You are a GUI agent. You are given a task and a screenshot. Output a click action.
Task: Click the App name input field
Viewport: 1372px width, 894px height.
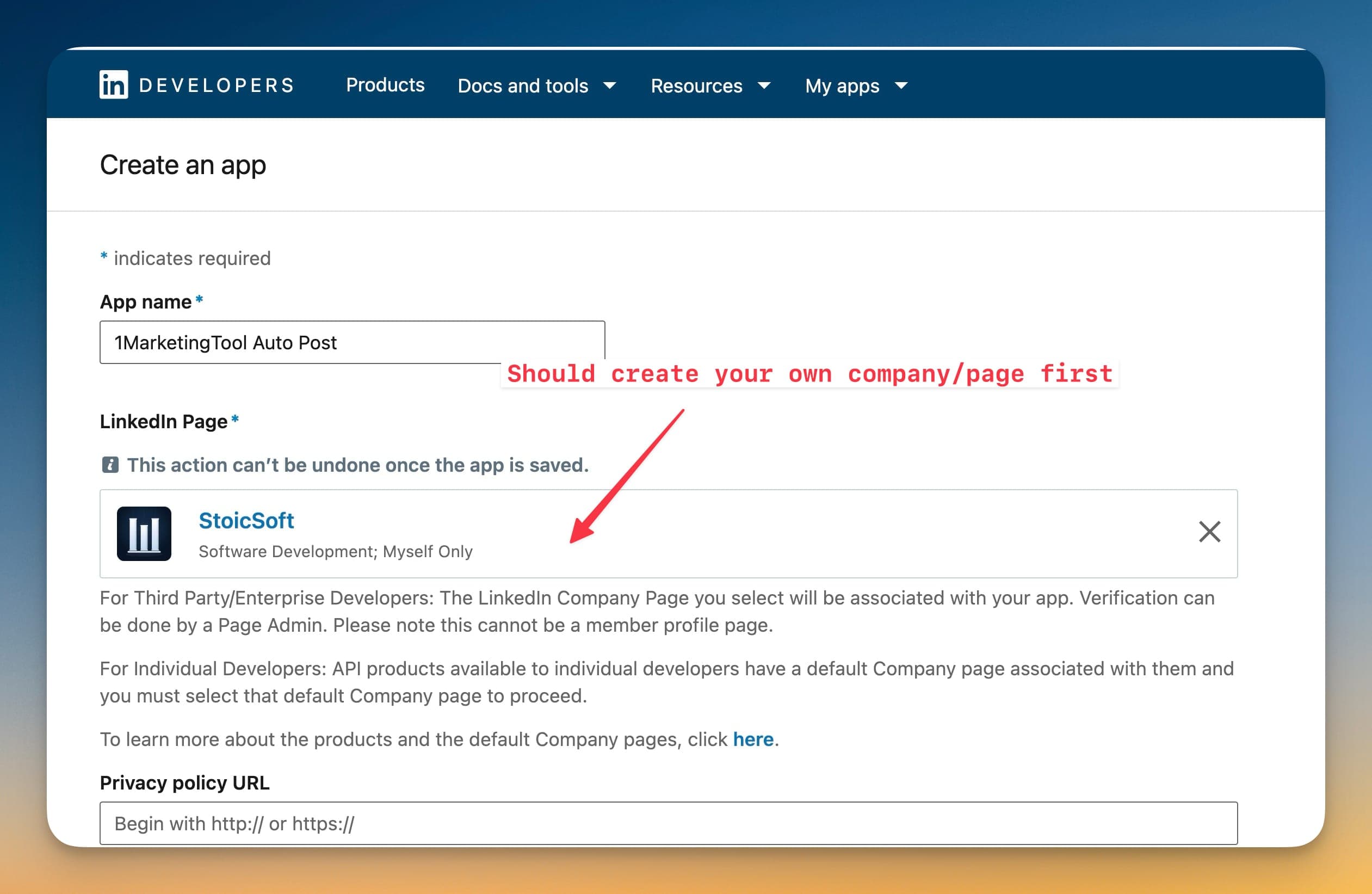click(x=352, y=343)
